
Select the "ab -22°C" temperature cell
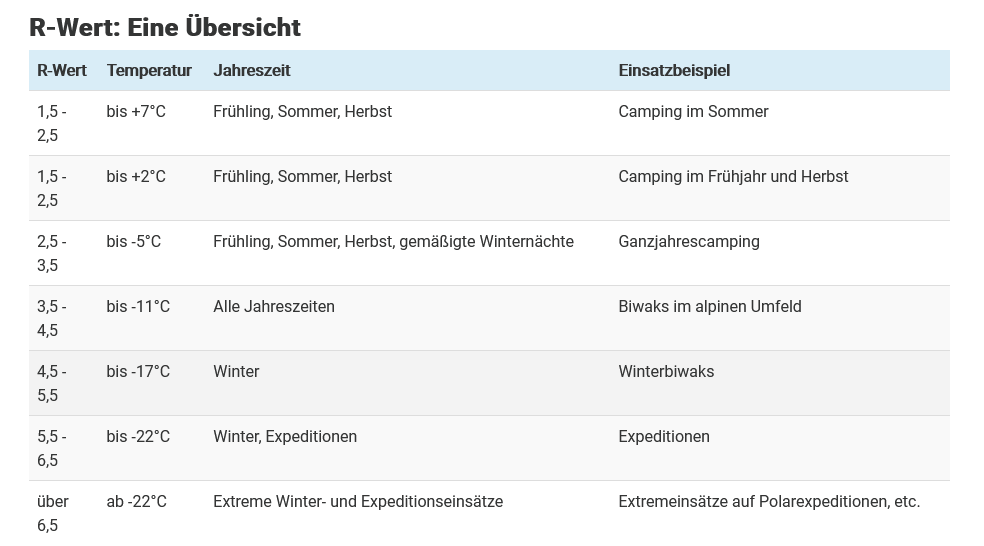point(136,502)
